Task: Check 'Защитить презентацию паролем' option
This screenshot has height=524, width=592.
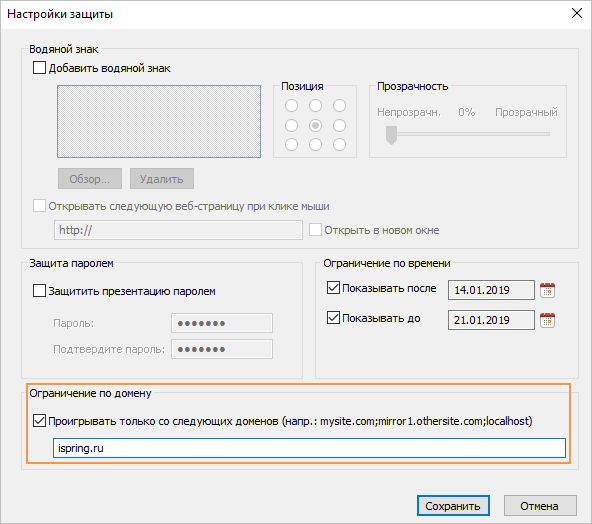Action: click(x=39, y=291)
